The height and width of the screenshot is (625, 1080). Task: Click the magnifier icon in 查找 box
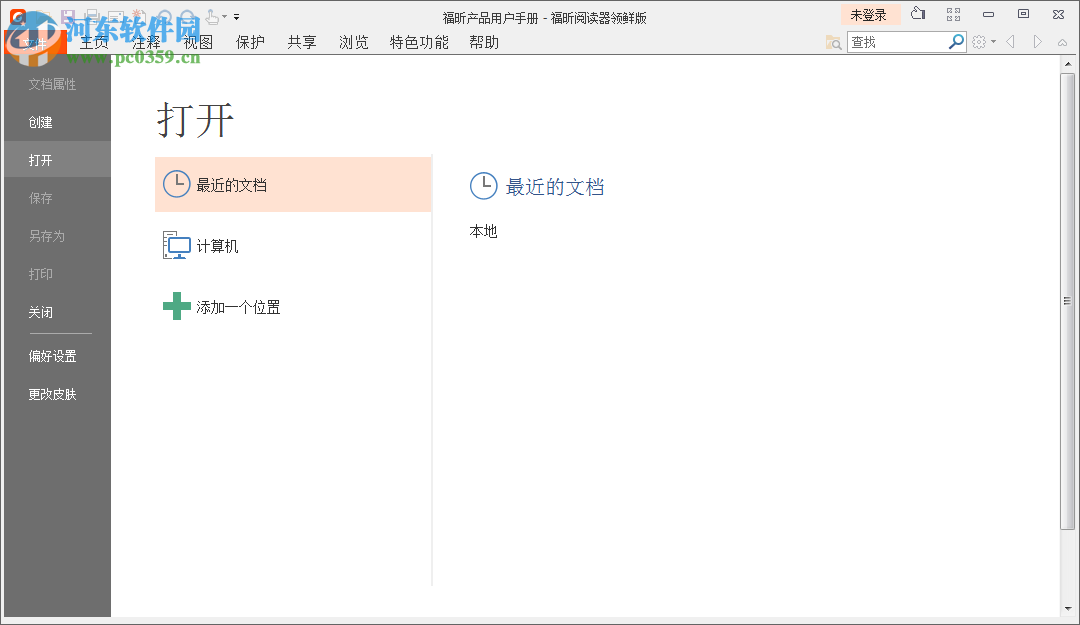point(956,42)
